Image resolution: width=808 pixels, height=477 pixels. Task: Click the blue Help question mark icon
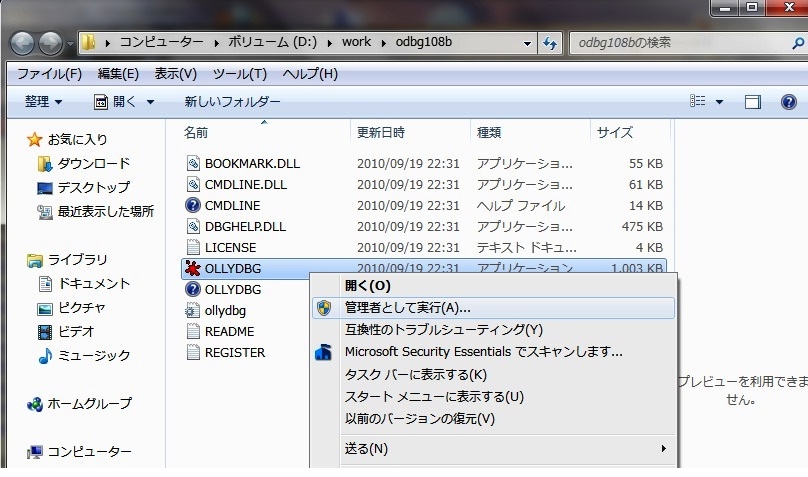(x=788, y=102)
